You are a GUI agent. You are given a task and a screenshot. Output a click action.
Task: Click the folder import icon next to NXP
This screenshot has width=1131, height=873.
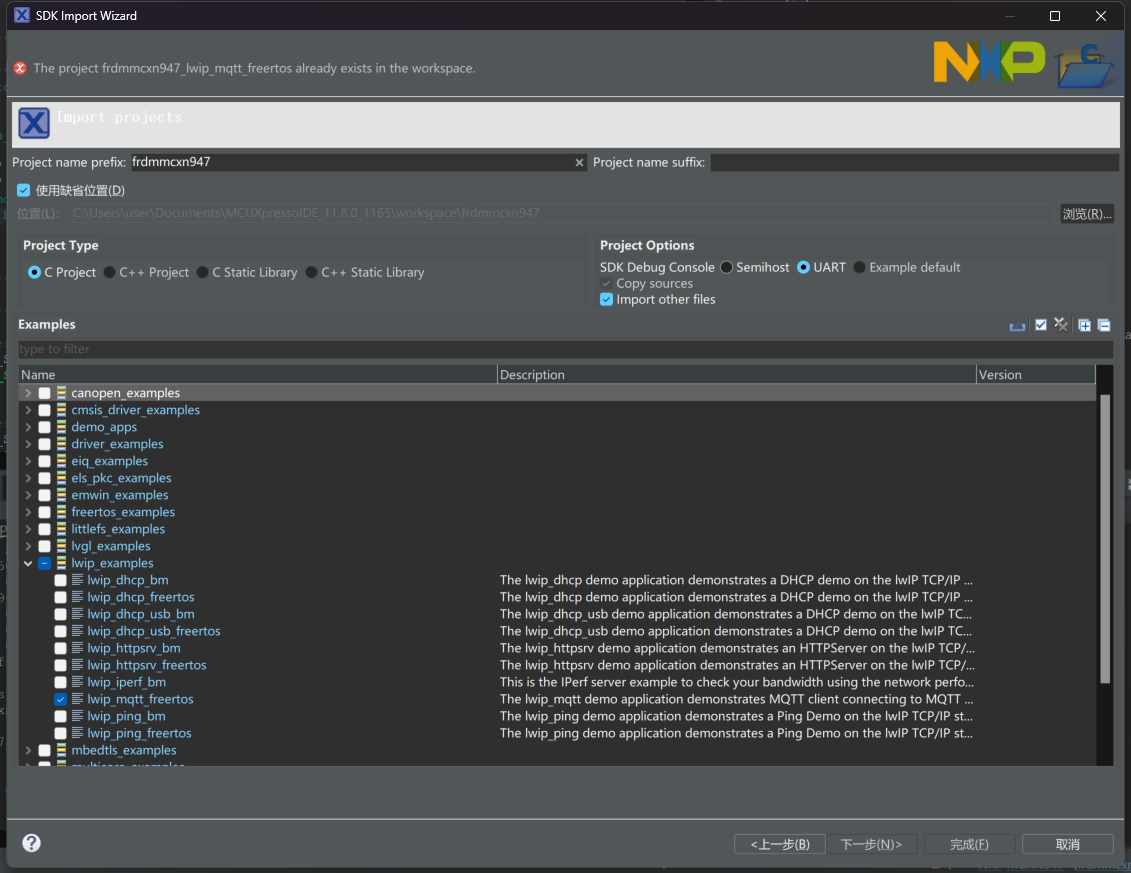tap(1085, 66)
